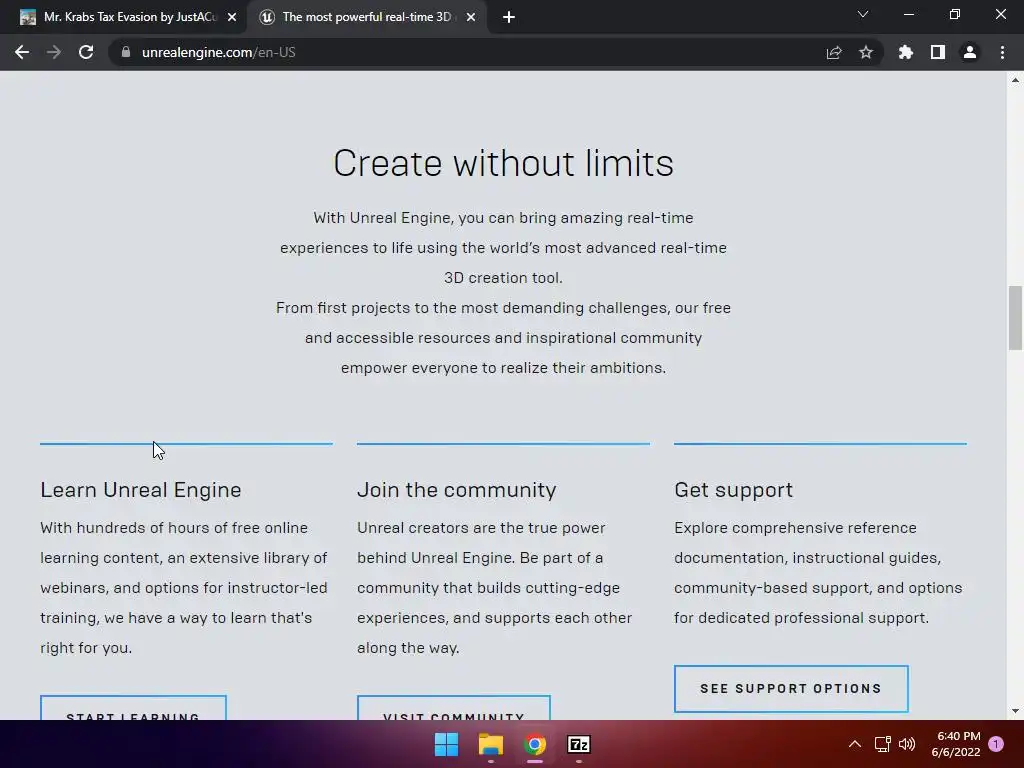Click "right for you." text line
Screen dimensions: 1024x768
pyautogui.click(x=86, y=648)
